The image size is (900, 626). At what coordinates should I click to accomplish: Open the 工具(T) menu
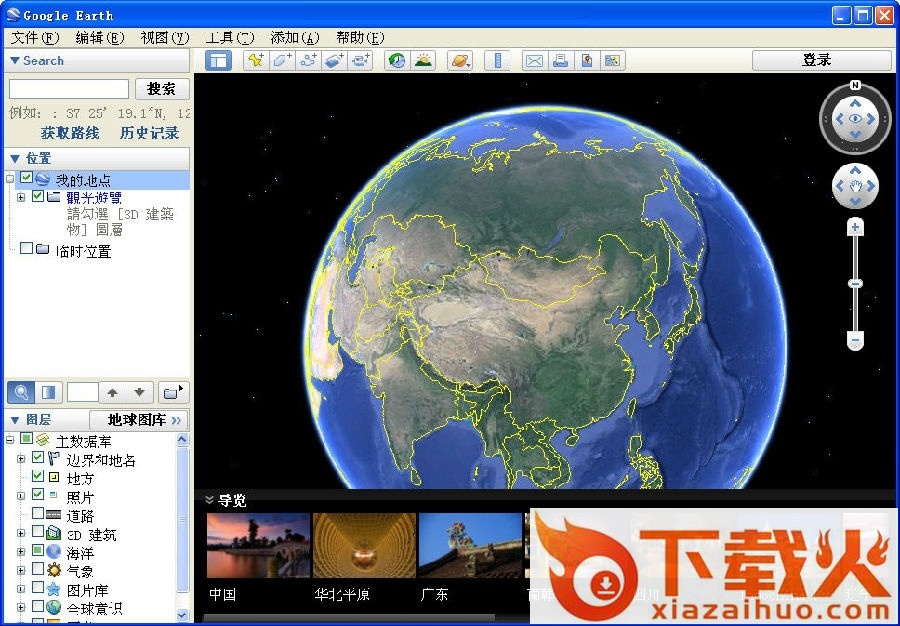click(x=230, y=38)
